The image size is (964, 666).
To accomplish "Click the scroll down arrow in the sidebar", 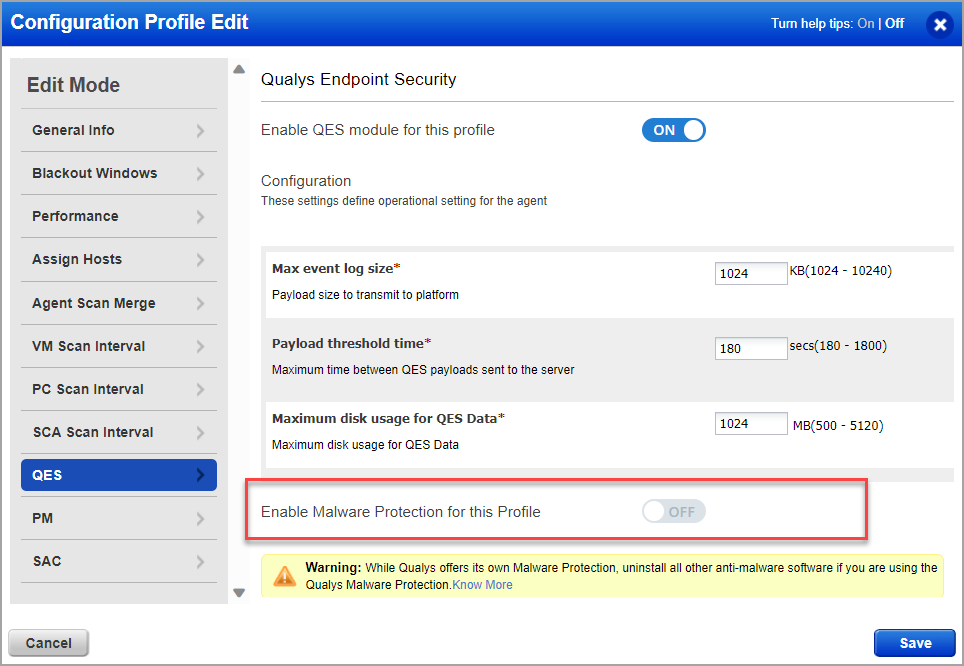I will (239, 593).
